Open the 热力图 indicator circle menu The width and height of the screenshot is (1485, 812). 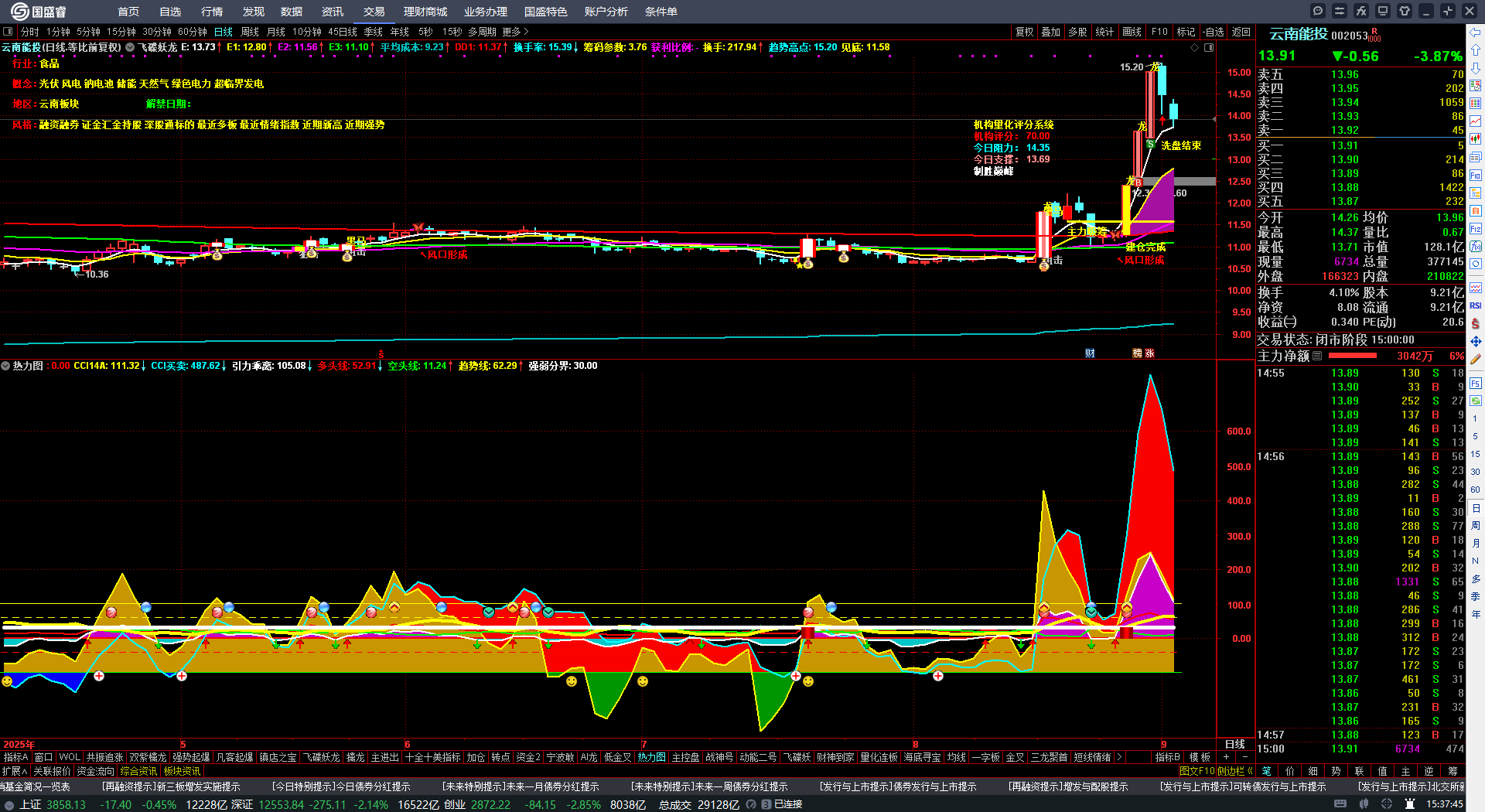point(5,366)
